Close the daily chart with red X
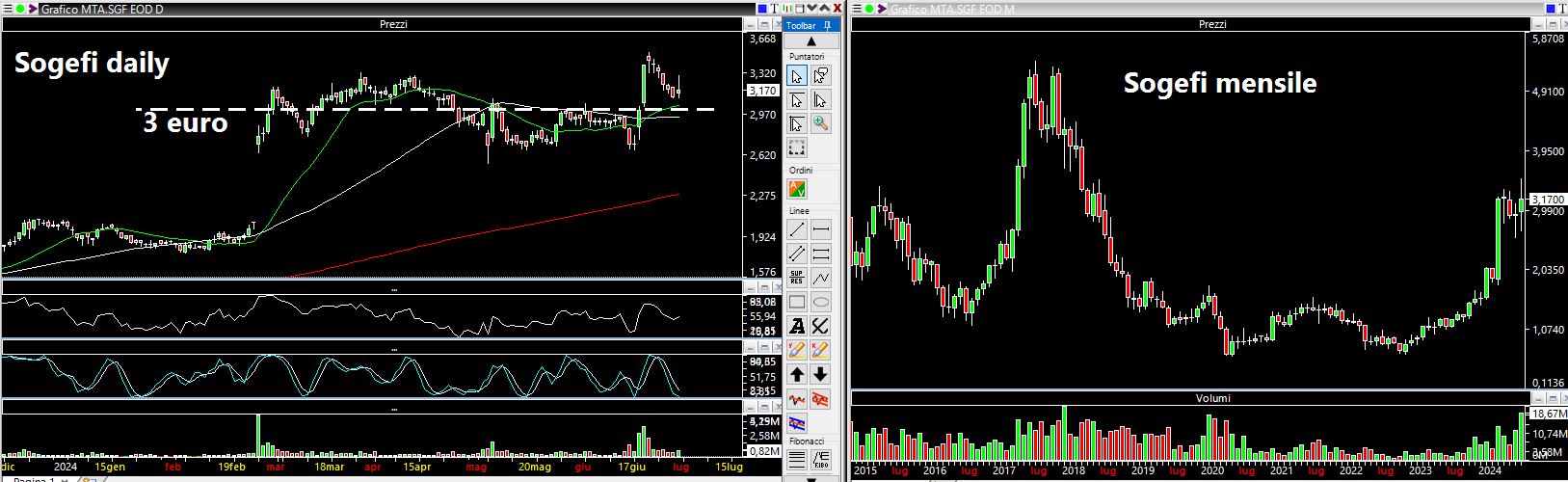Screen dimensions: 1568x482 [837, 9]
